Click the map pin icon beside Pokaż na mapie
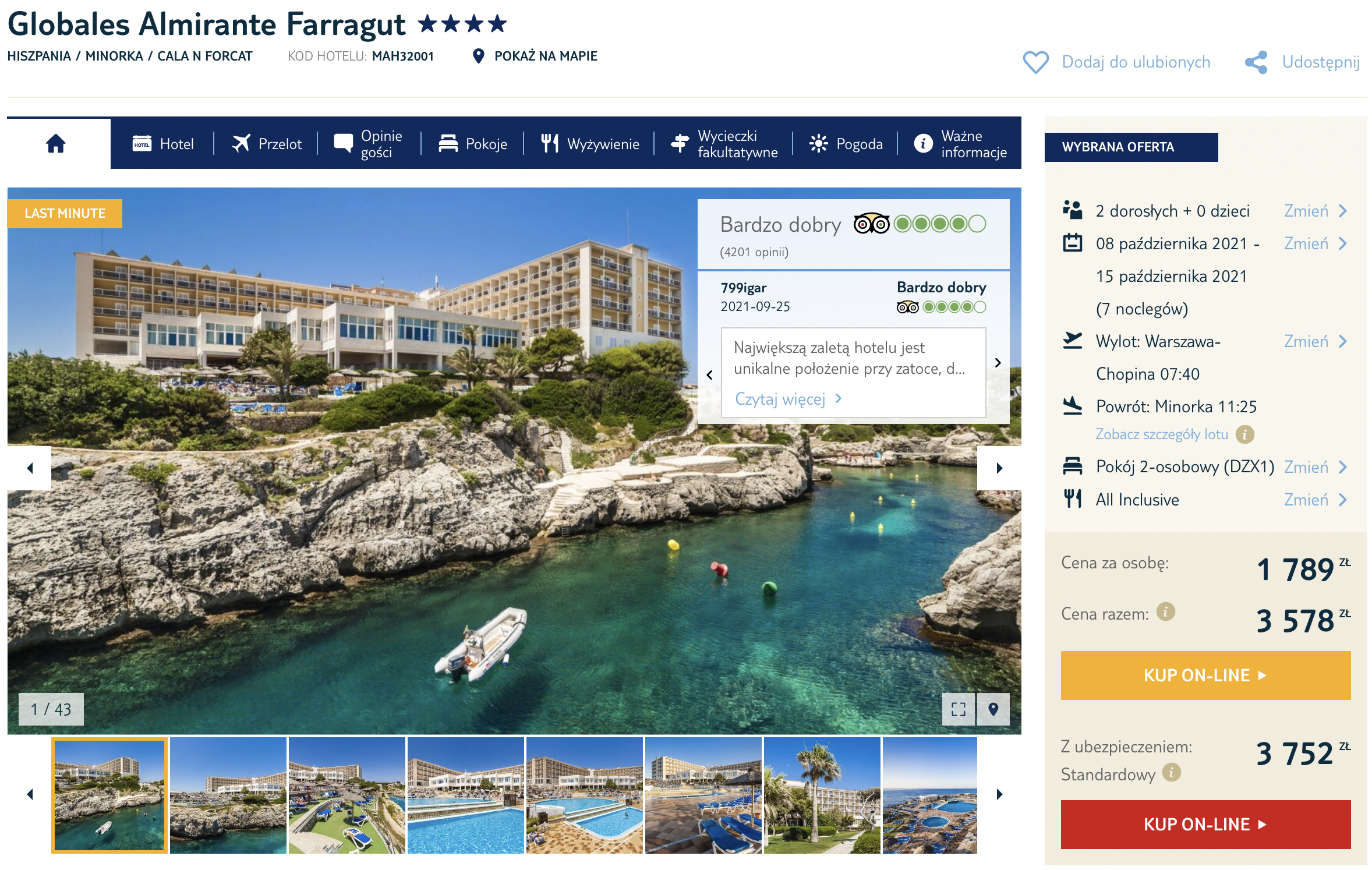 pyautogui.click(x=478, y=56)
